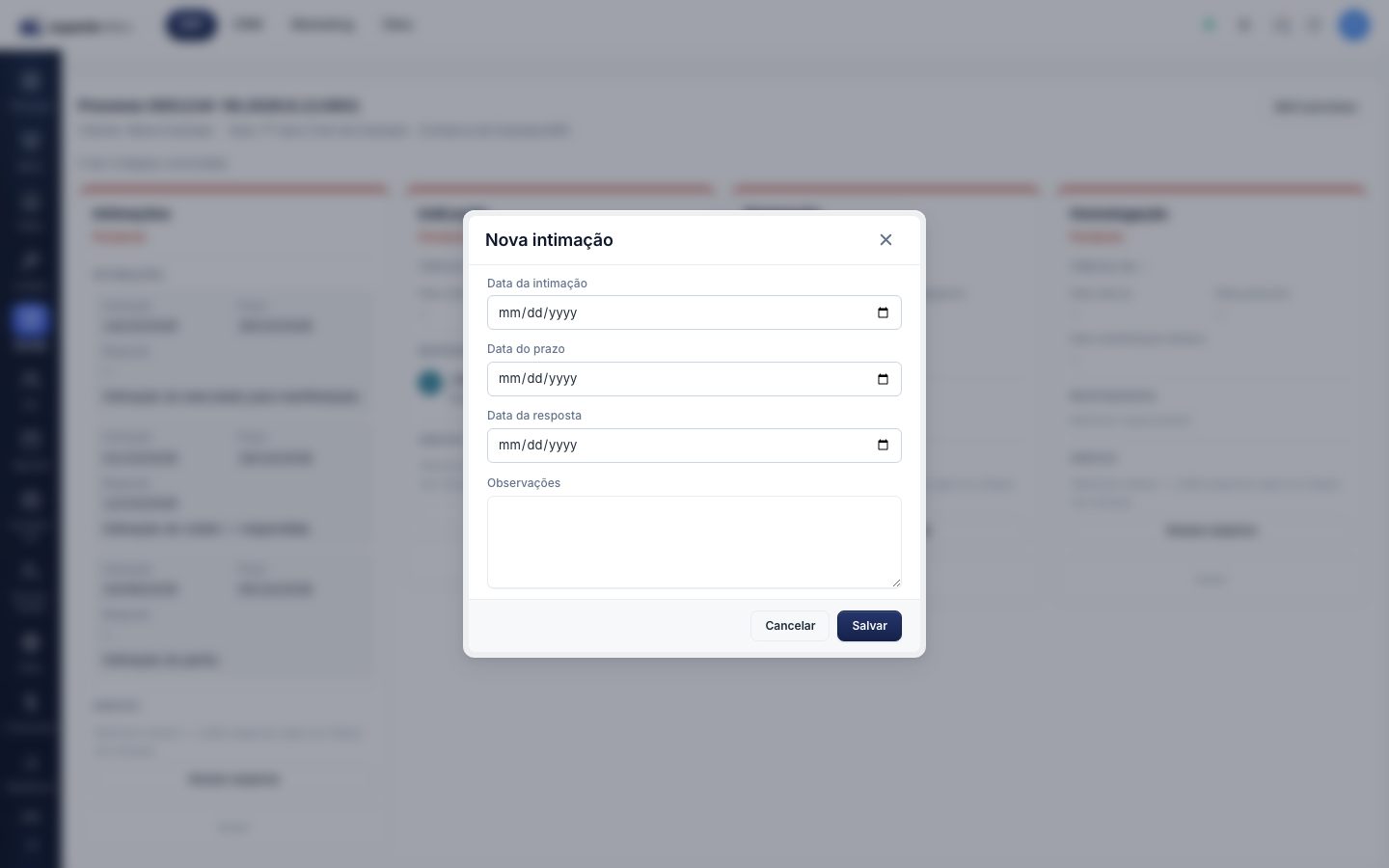This screenshot has width=1389, height=868.
Task: Select the highlighted blue sidebar icon
Action: pyautogui.click(x=30, y=319)
